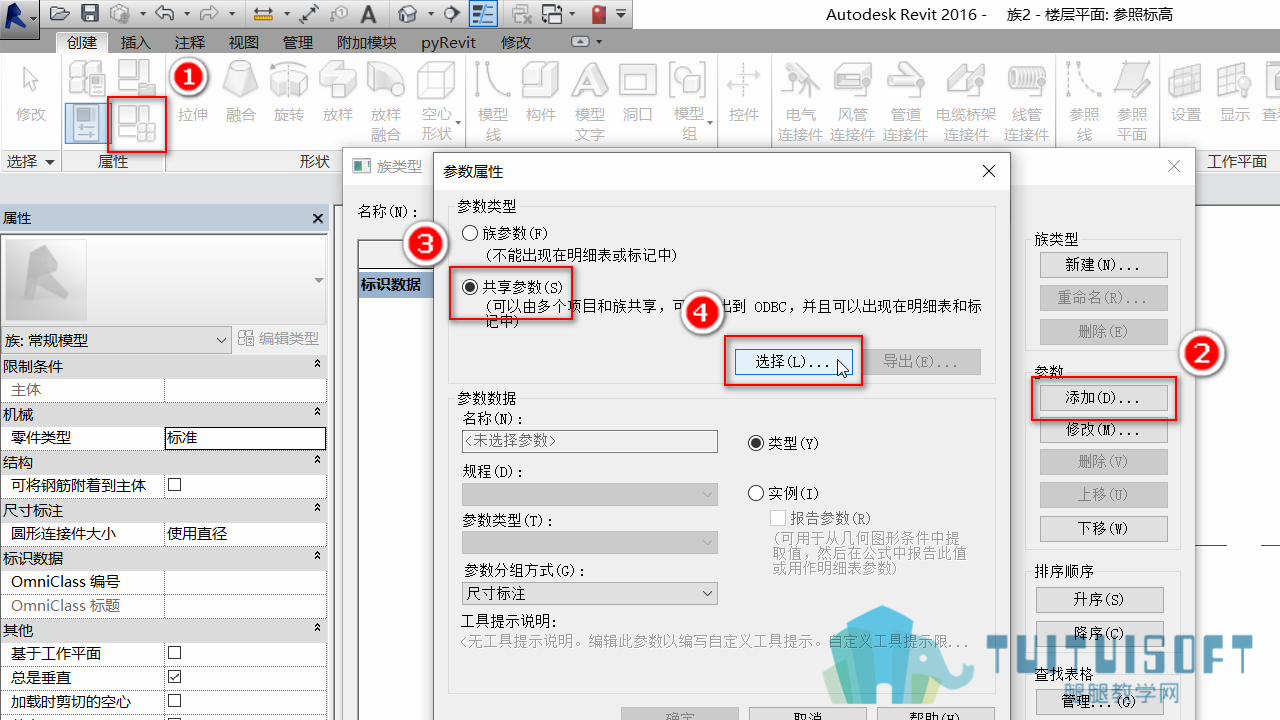Click the Undo arrow icon
1280x720 pixels.
164,14
